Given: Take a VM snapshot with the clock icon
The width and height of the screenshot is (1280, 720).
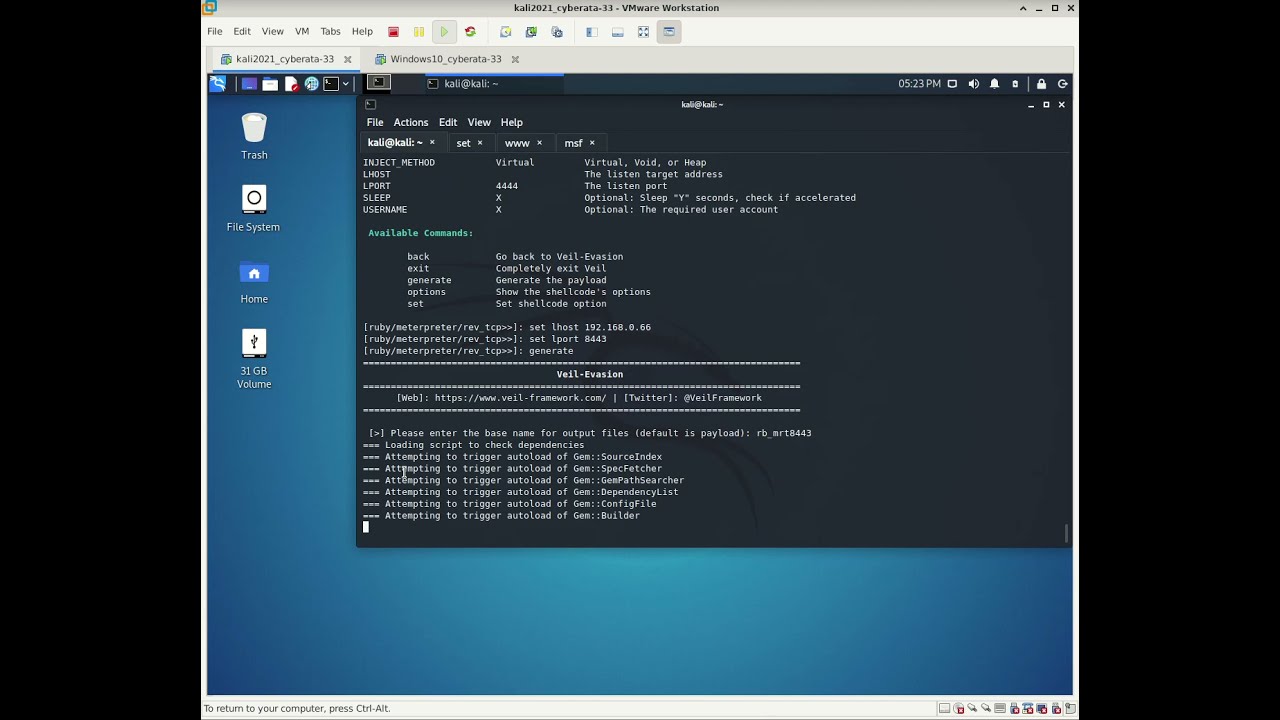Looking at the screenshot, I should (x=506, y=32).
